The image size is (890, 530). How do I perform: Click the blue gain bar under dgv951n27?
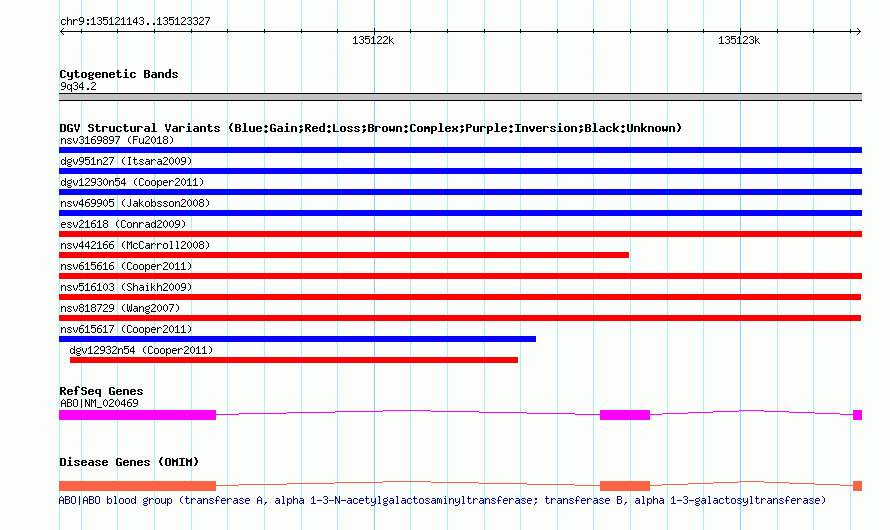tap(460, 171)
